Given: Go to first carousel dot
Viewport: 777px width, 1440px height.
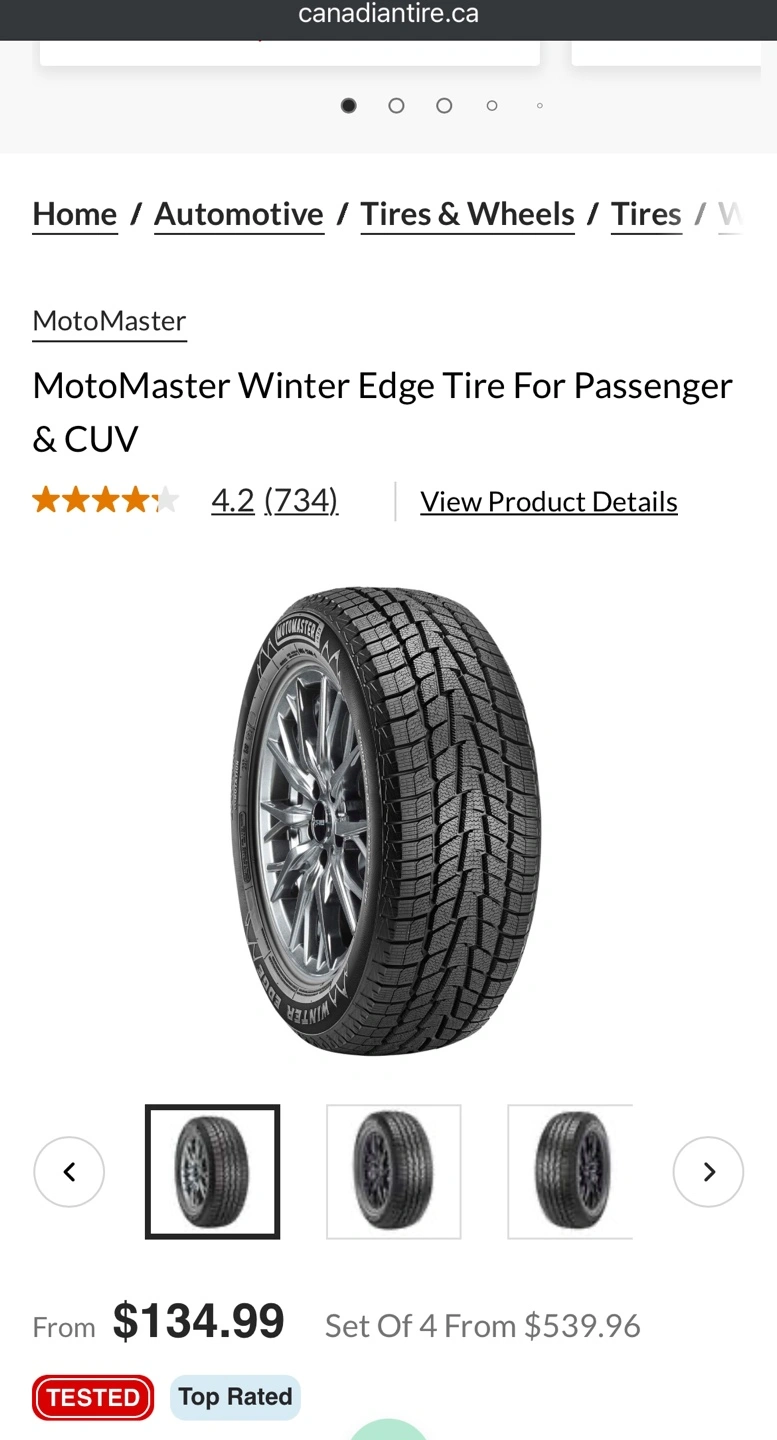Looking at the screenshot, I should coord(348,105).
